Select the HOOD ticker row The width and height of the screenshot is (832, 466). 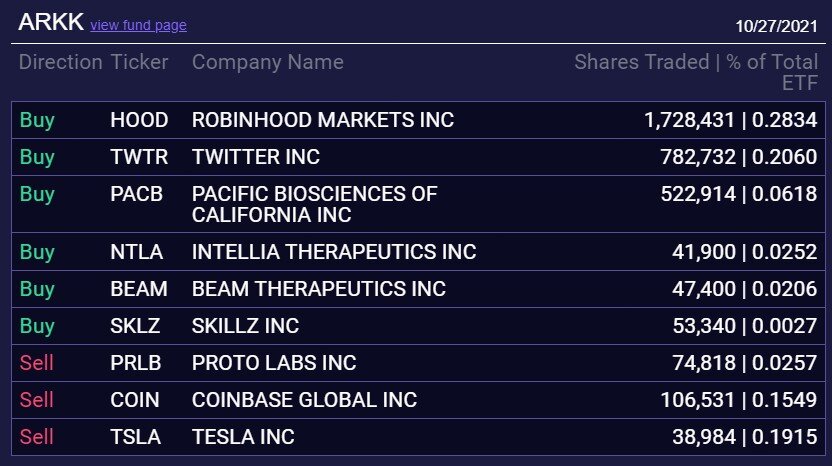(418, 120)
